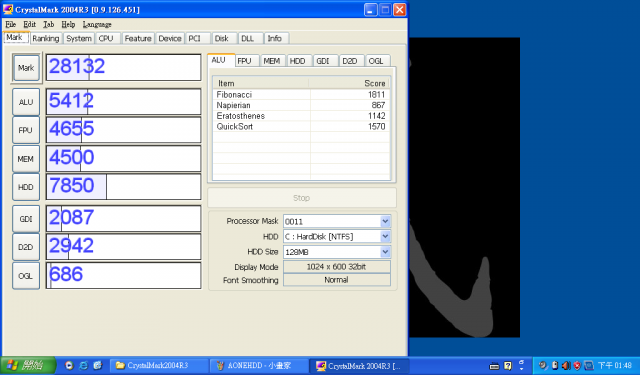Open the Language menu
The height and width of the screenshot is (375, 640).
click(97, 24)
